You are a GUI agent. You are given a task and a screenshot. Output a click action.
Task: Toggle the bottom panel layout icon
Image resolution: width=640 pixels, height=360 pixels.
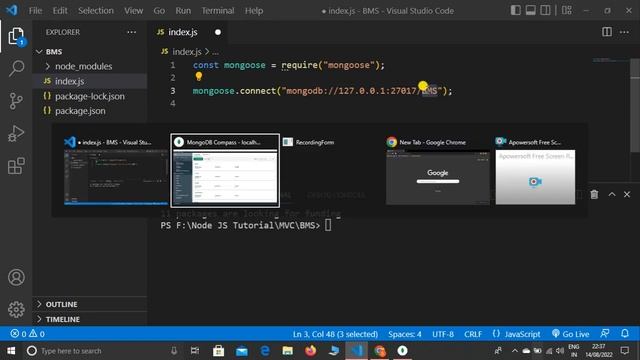530,10
